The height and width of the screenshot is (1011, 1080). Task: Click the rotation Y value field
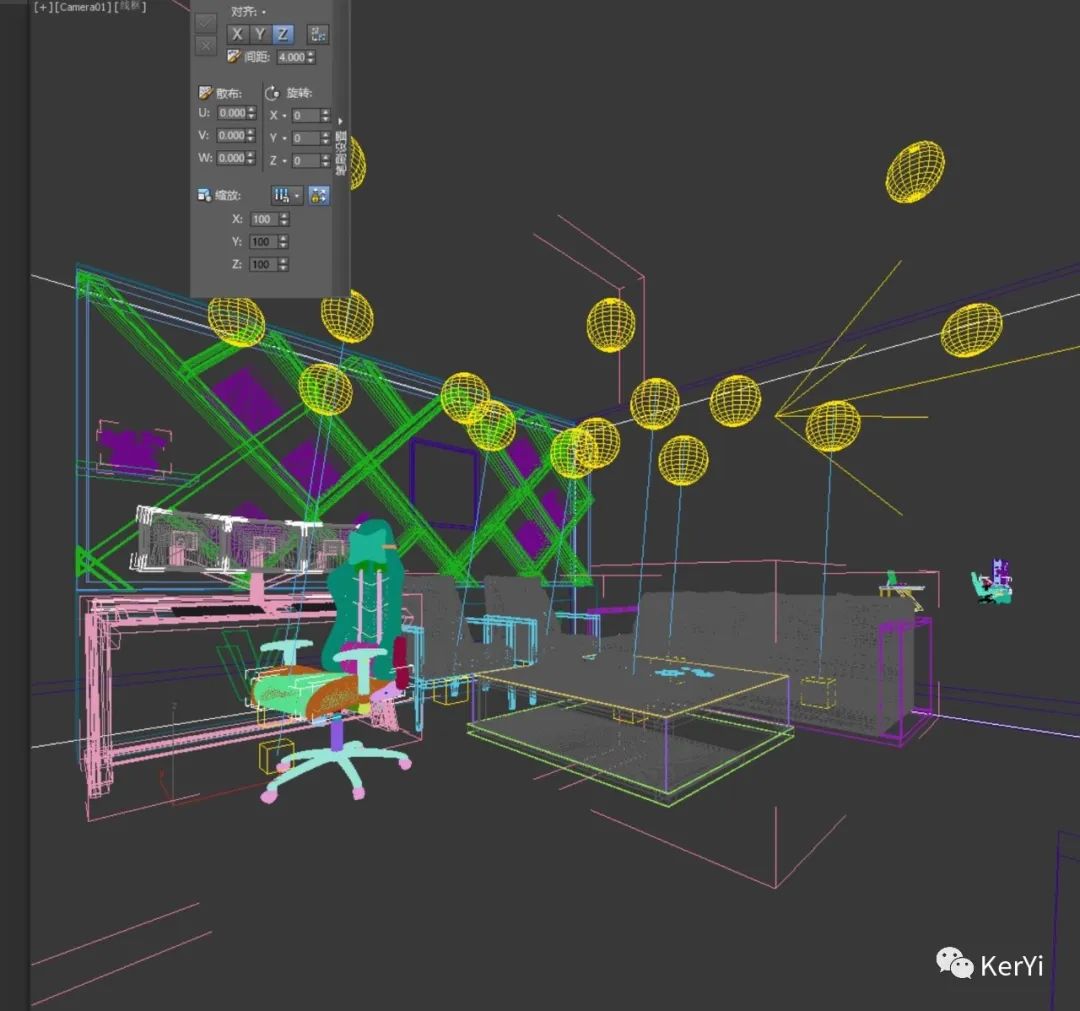click(x=307, y=138)
